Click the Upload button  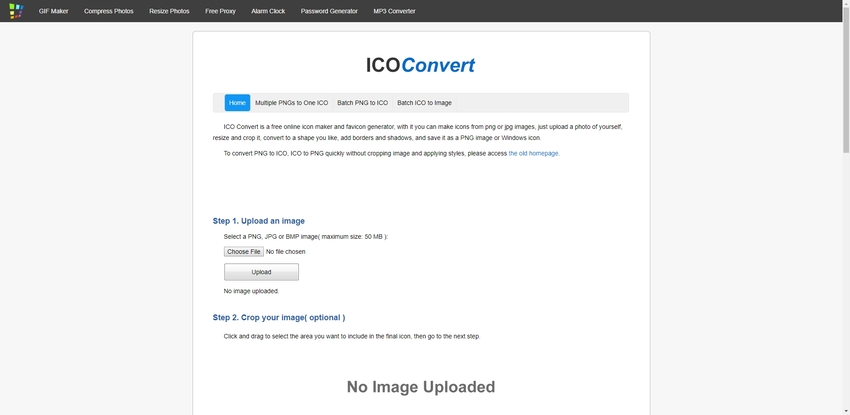click(261, 272)
